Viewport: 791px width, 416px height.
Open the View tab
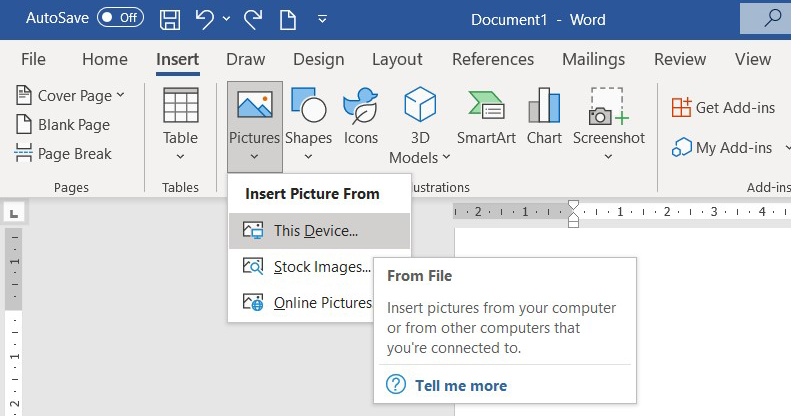pyautogui.click(x=753, y=60)
